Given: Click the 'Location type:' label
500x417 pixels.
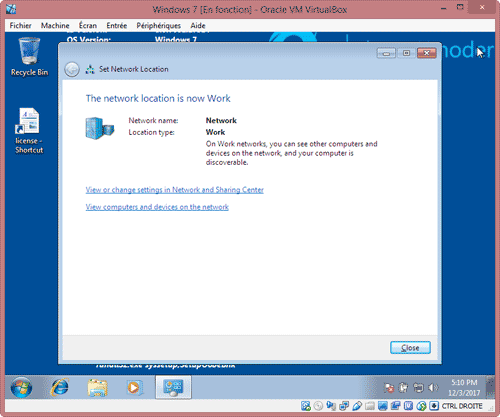Looking at the screenshot, I should 151,132.
